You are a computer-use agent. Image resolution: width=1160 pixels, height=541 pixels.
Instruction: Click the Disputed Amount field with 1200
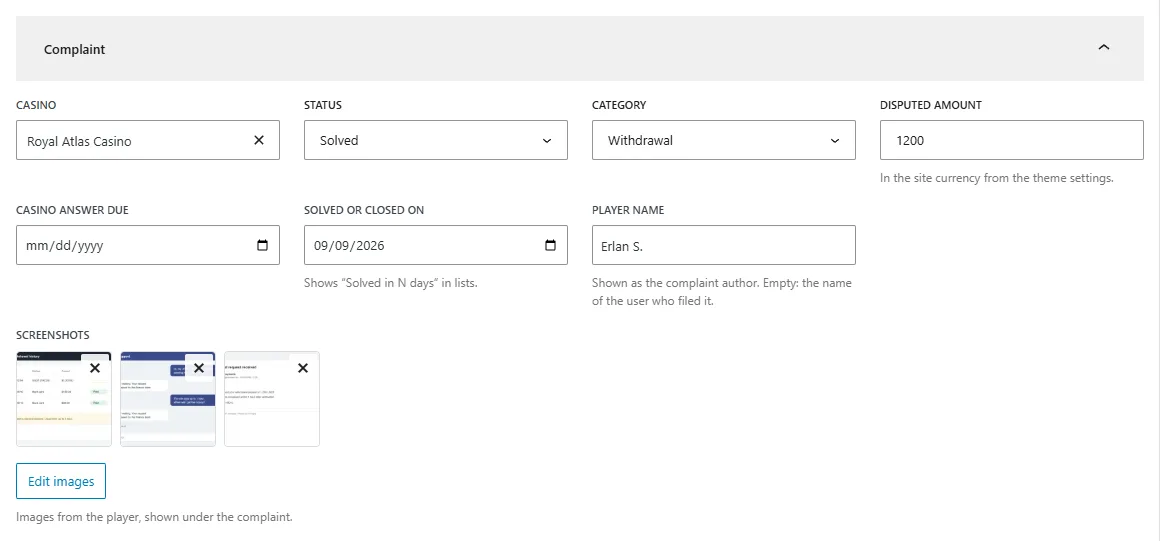point(1011,140)
